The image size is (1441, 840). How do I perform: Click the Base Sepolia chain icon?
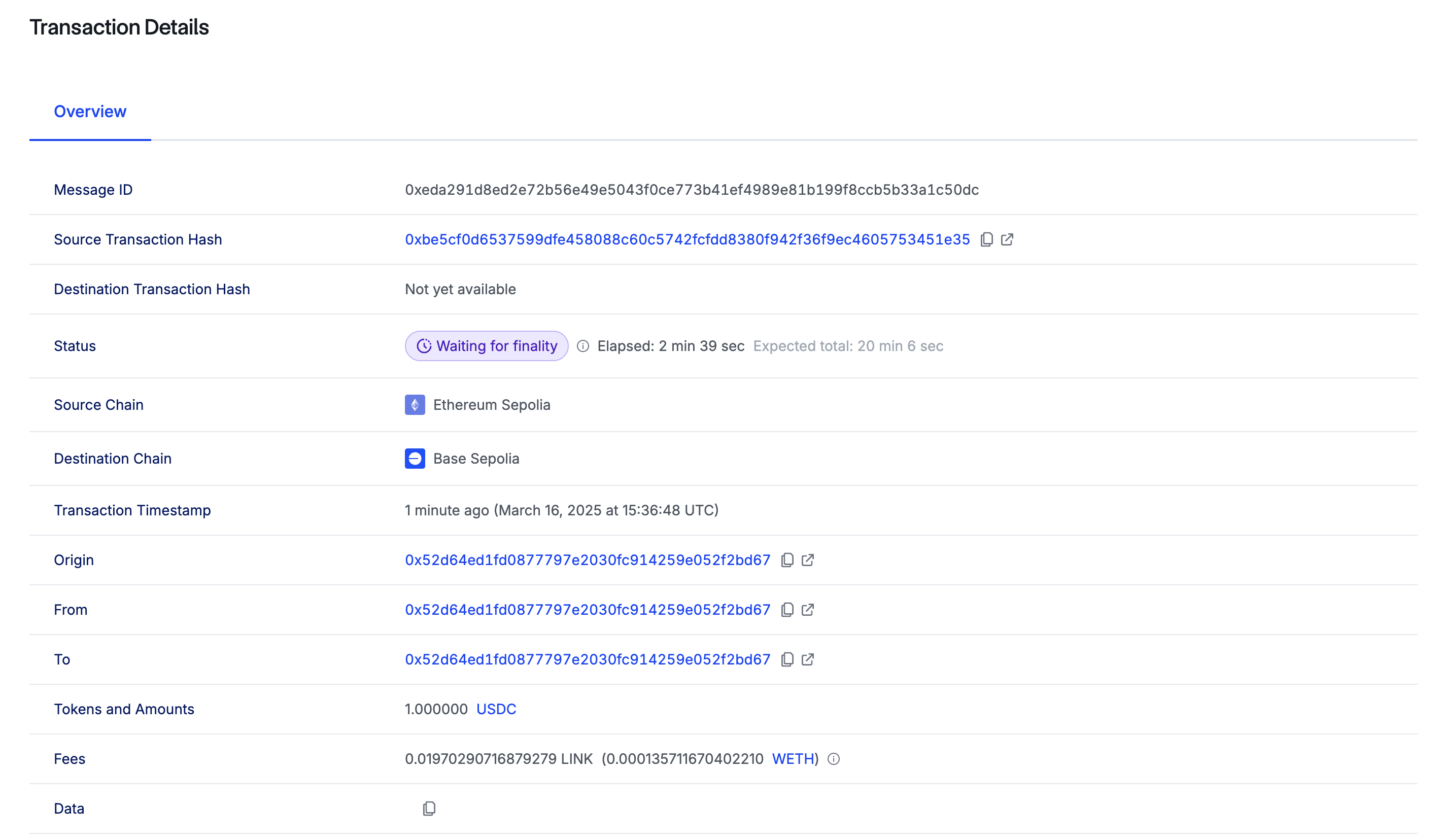coord(415,459)
